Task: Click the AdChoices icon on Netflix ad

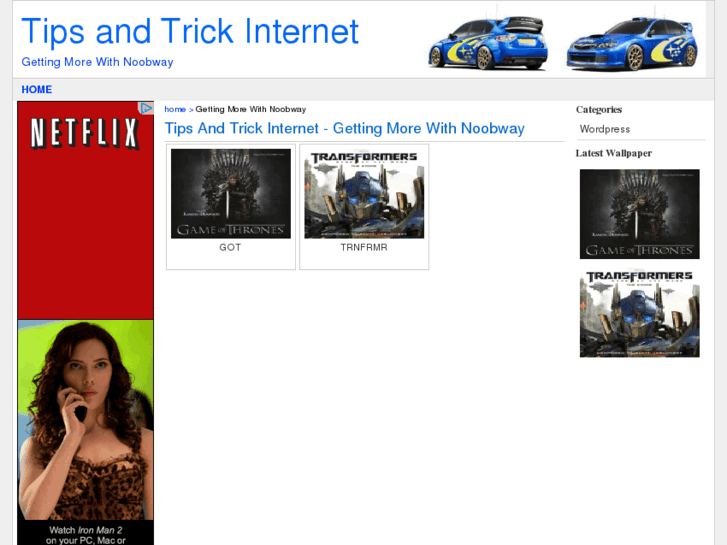Action: click(x=146, y=108)
